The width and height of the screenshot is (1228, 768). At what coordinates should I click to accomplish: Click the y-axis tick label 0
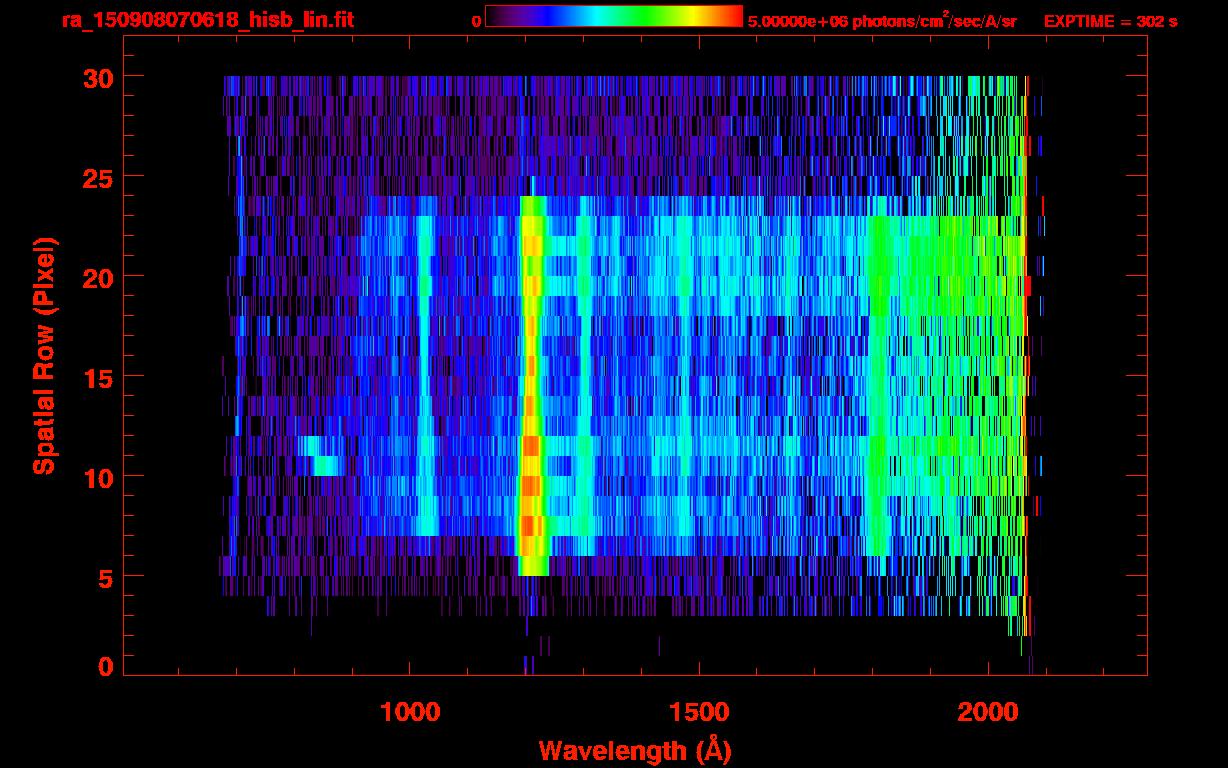(103, 666)
